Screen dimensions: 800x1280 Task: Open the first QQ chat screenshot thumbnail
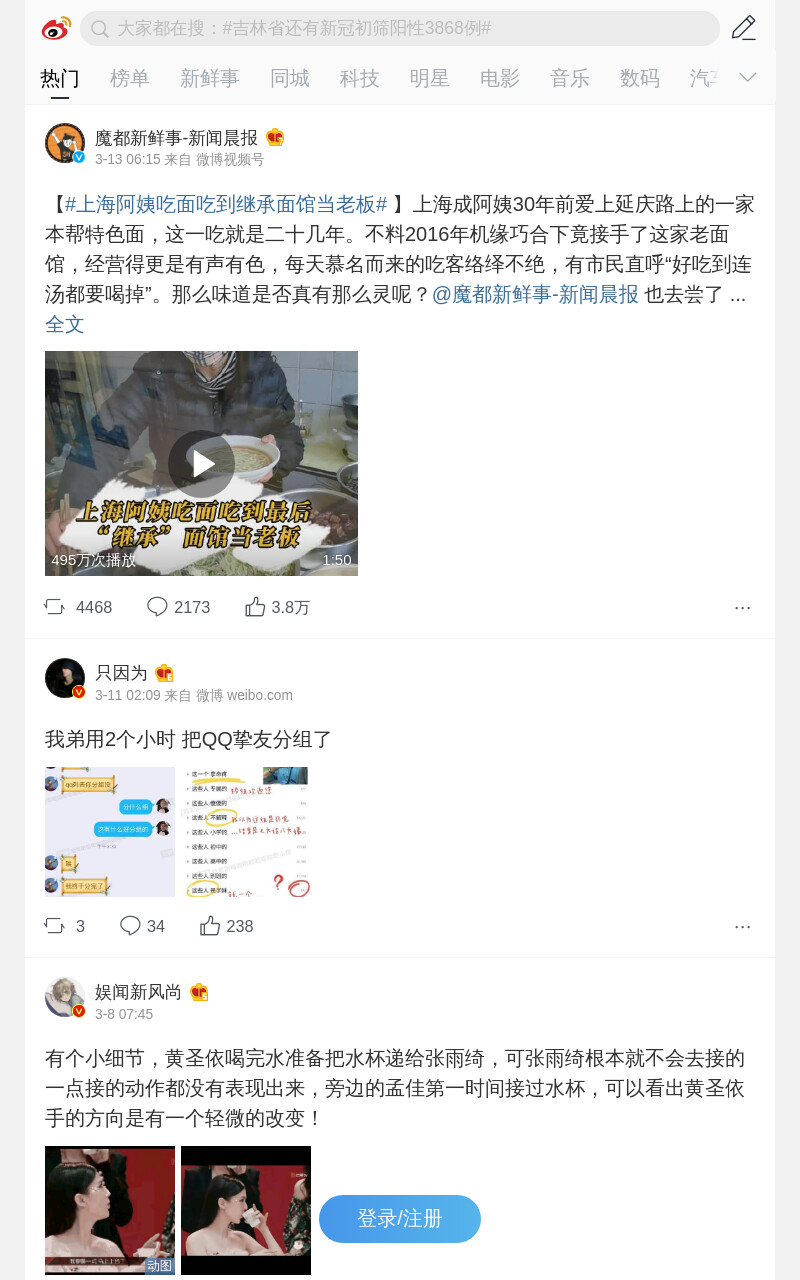tap(110, 832)
